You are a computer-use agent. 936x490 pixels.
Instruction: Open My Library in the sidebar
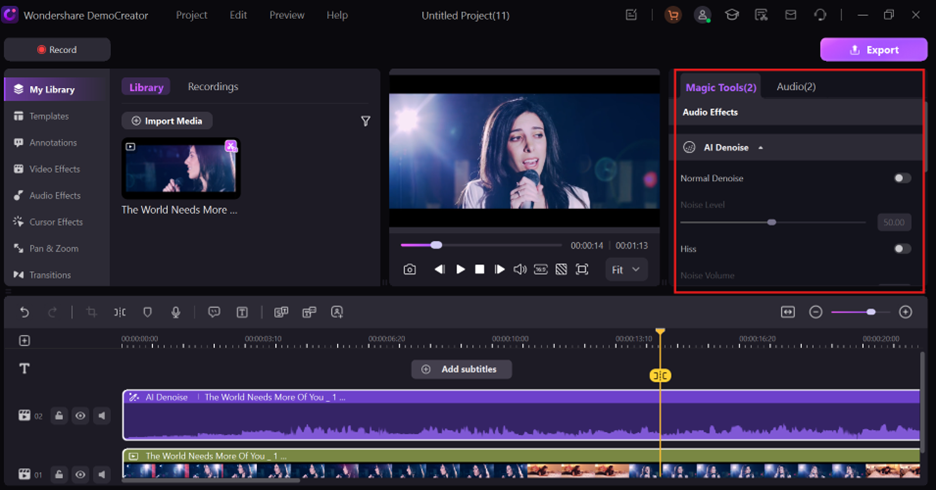57,90
